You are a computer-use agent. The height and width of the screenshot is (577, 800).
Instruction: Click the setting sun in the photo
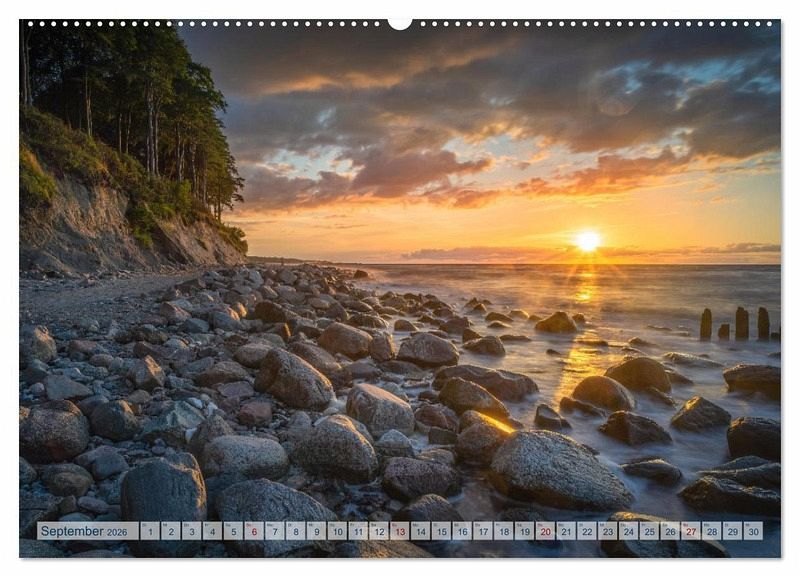(x=587, y=241)
